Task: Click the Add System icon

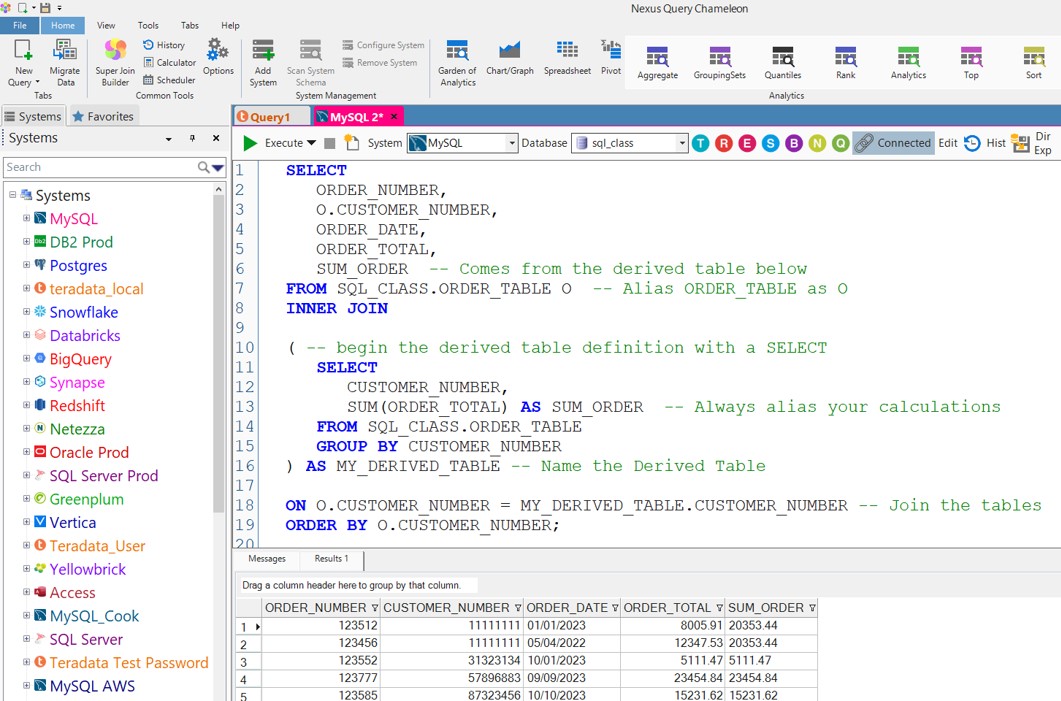Action: point(263,51)
